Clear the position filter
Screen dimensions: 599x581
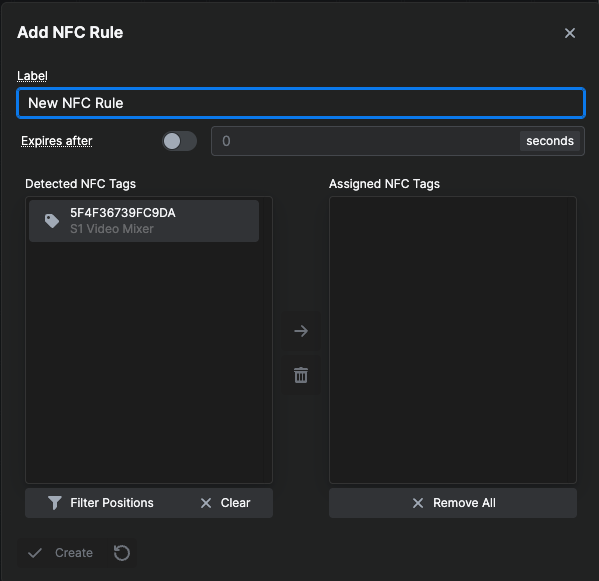point(225,503)
